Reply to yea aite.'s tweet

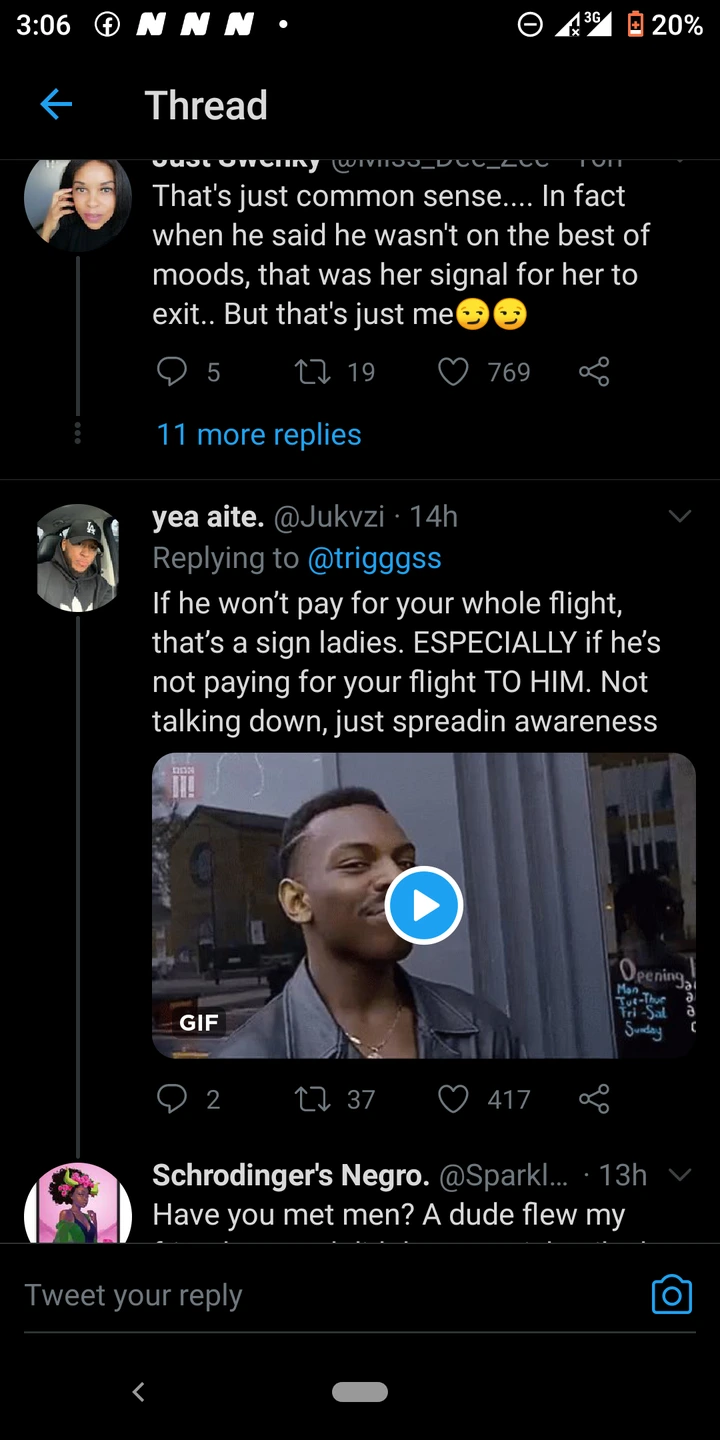click(172, 1099)
